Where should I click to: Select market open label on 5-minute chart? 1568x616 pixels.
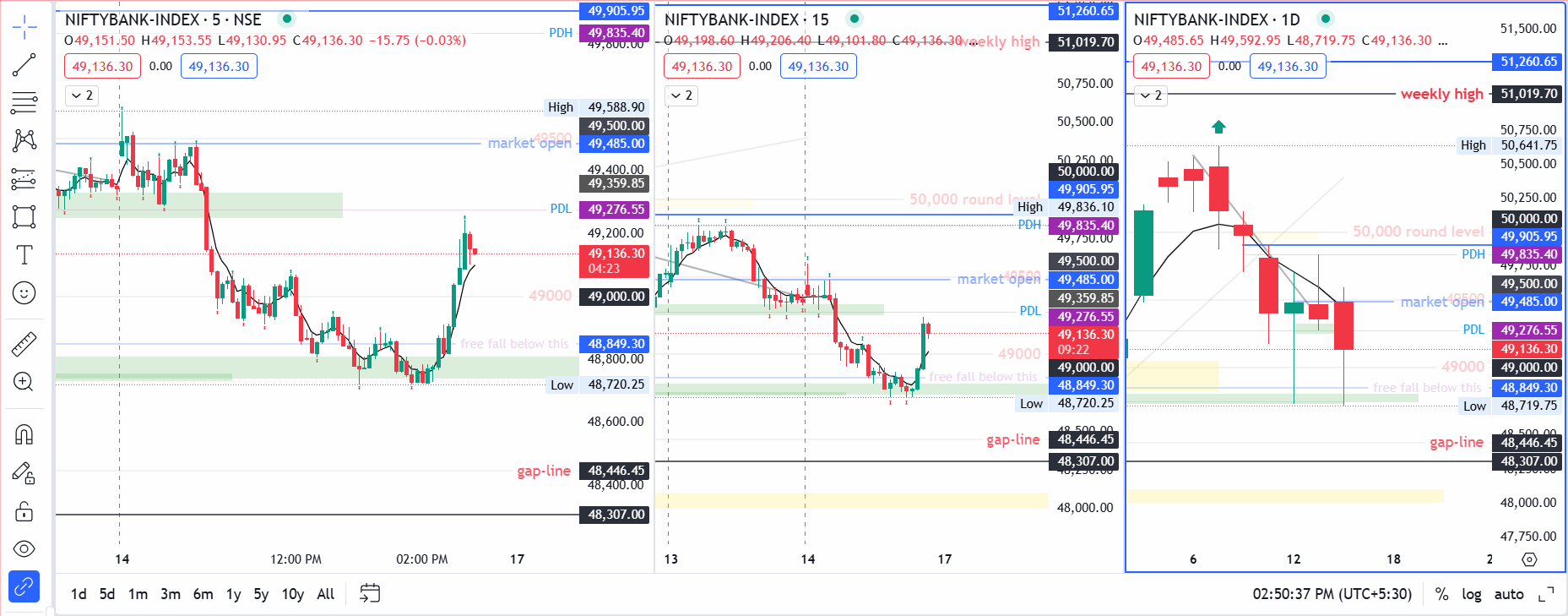529,144
